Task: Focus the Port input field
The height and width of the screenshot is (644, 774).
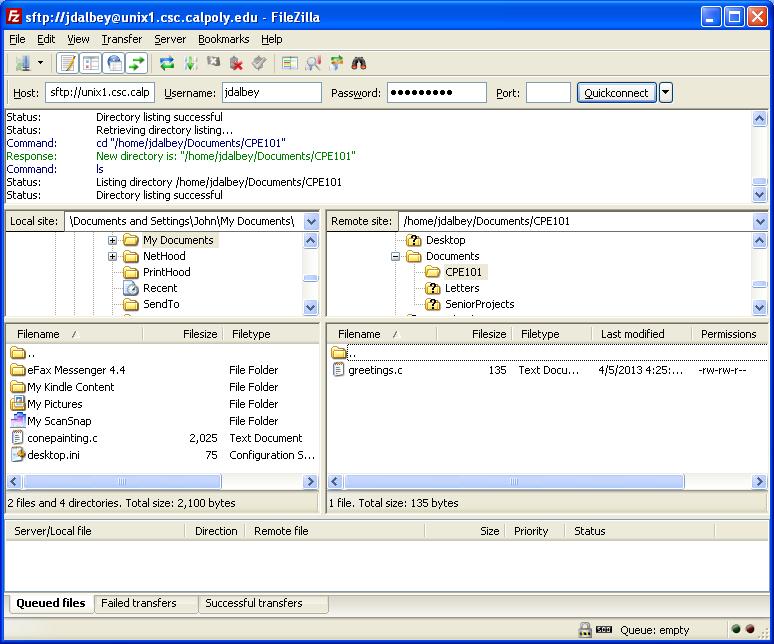Action: click(548, 93)
